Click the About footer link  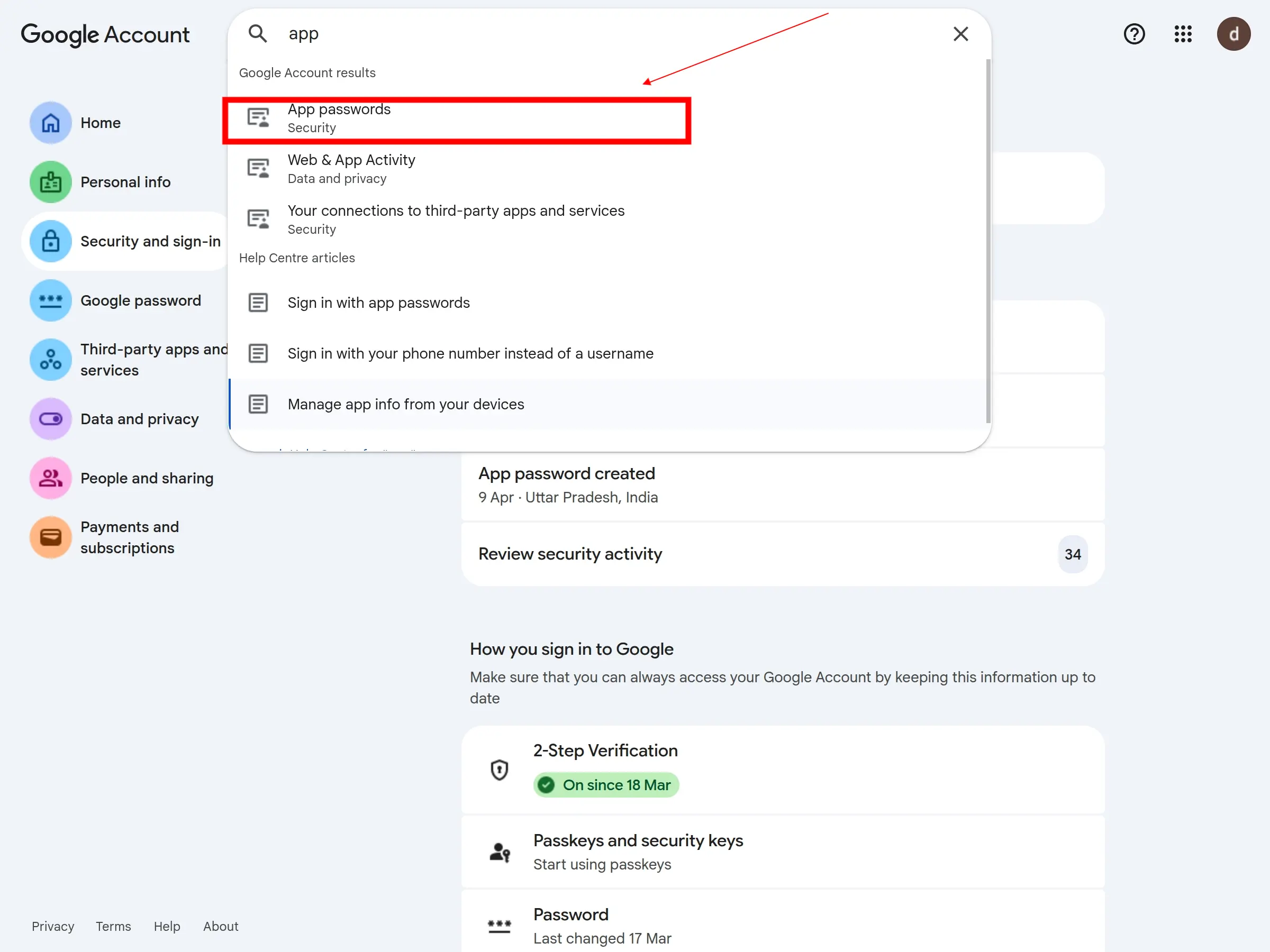pyautogui.click(x=221, y=926)
